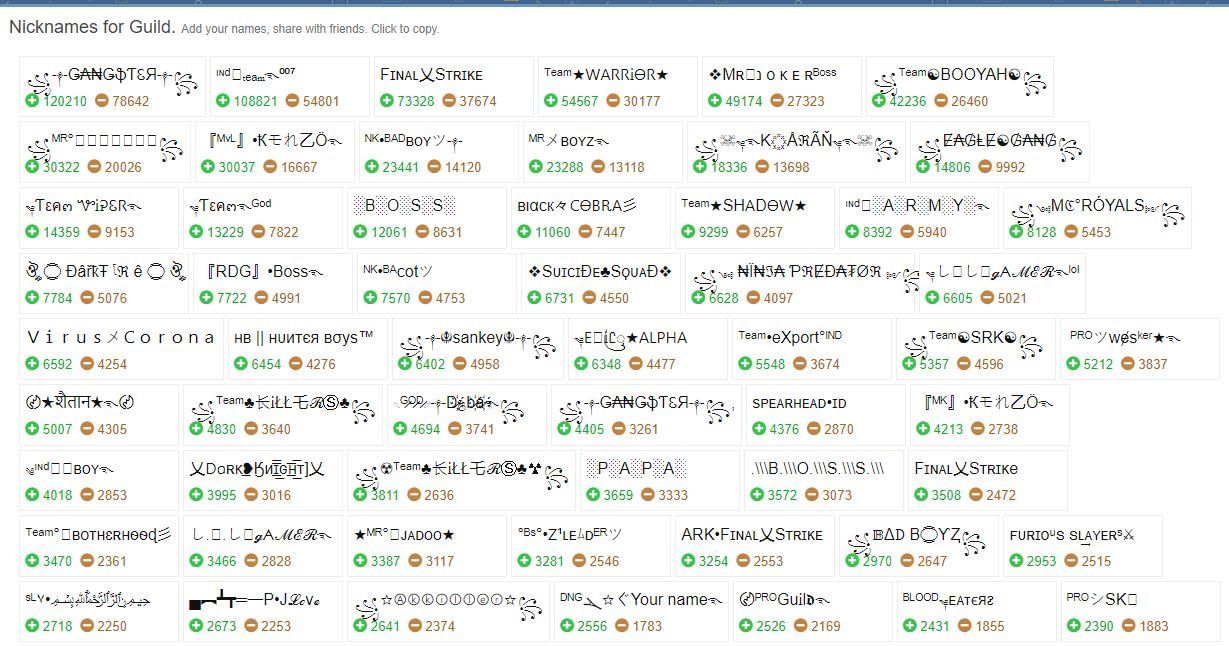Upvote Team★SHADOW★ using its green plus
Viewport: 1229px width, 646px height.
pos(688,232)
